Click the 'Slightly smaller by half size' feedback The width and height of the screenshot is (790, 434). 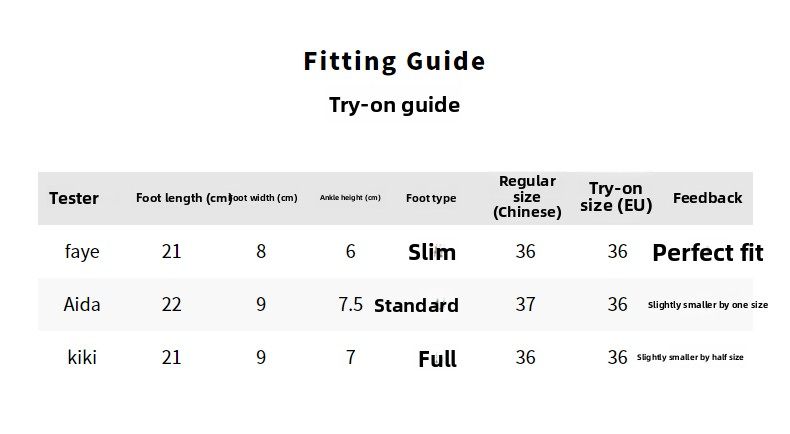[690, 357]
